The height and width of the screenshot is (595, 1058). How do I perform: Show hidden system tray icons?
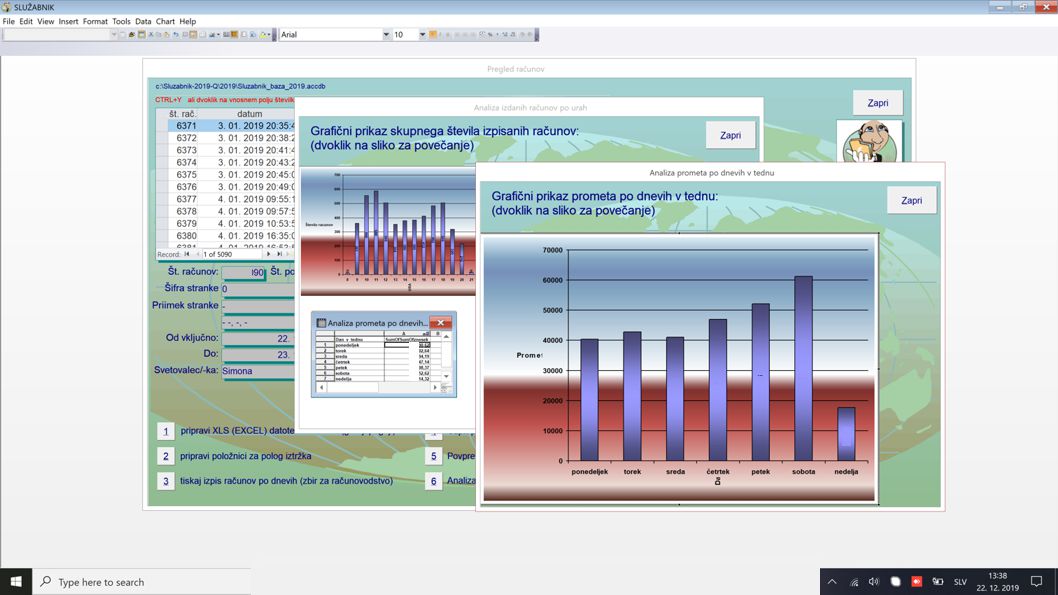831,581
